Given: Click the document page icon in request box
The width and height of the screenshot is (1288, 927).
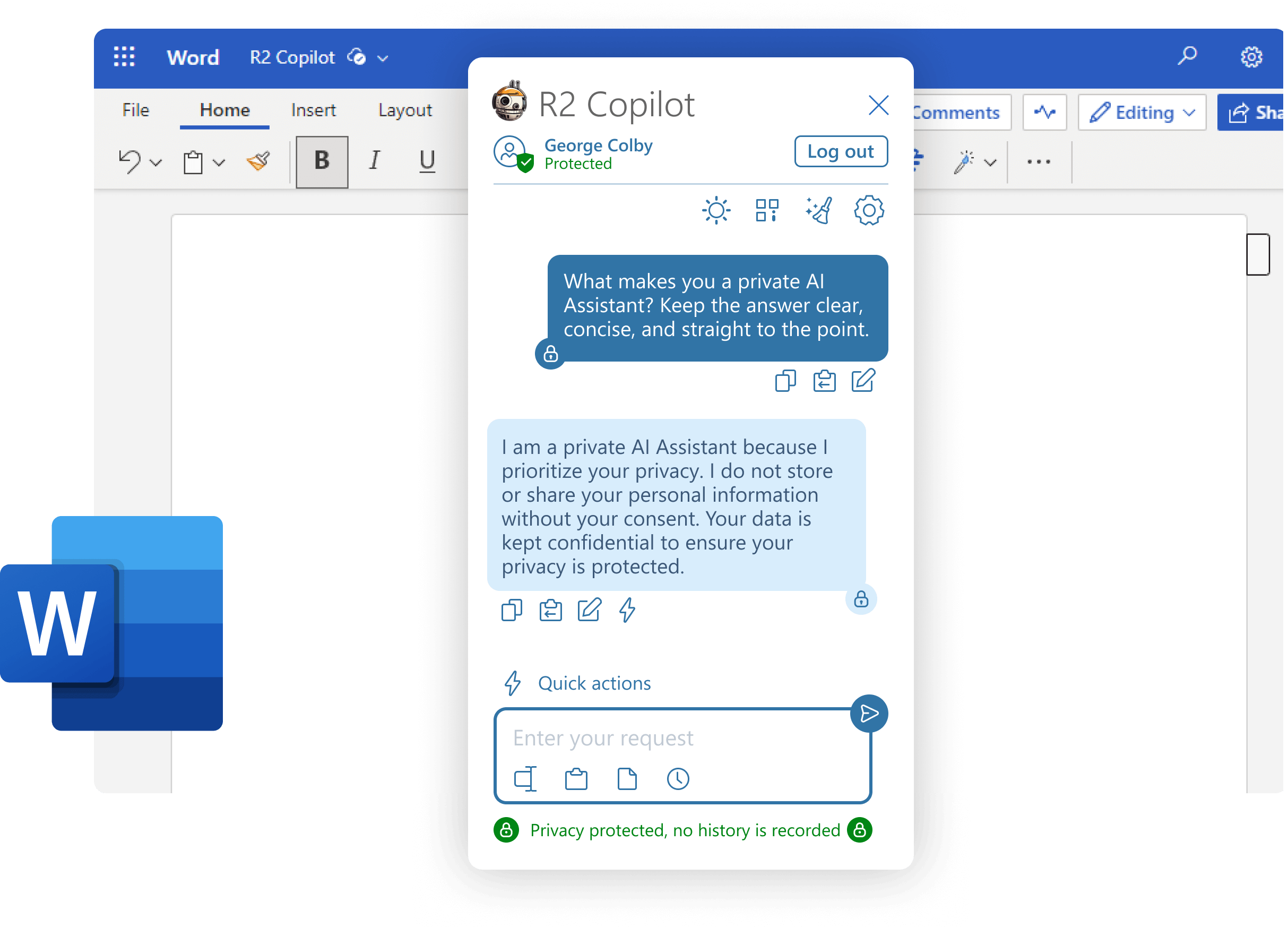Looking at the screenshot, I should (627, 779).
